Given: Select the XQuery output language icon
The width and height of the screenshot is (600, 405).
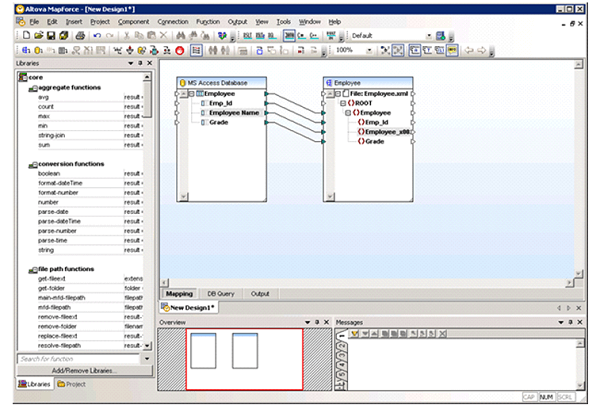Looking at the screenshot, I should (x=272, y=36).
